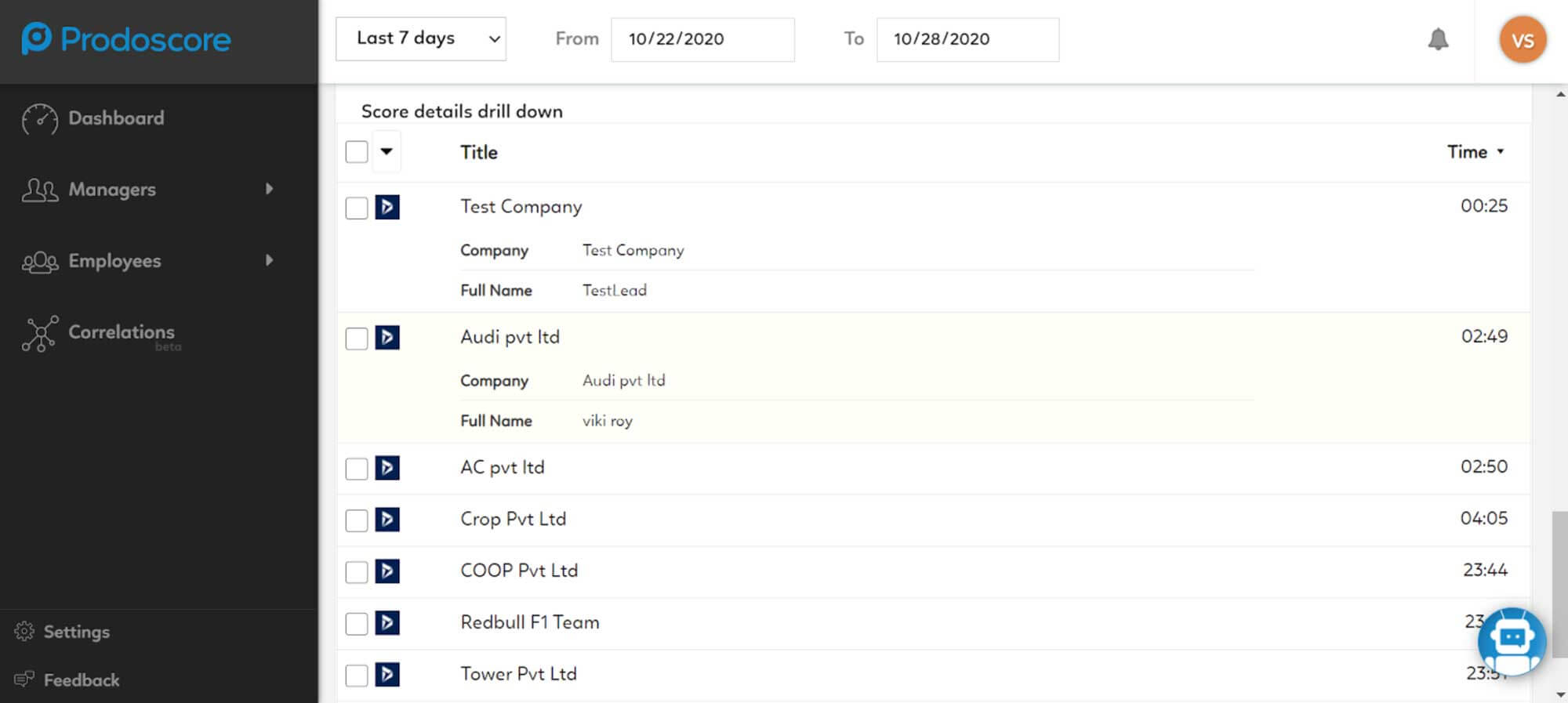Image resolution: width=1568 pixels, height=703 pixels.
Task: Click the Feedback chat icon
Action: pyautogui.click(x=24, y=679)
